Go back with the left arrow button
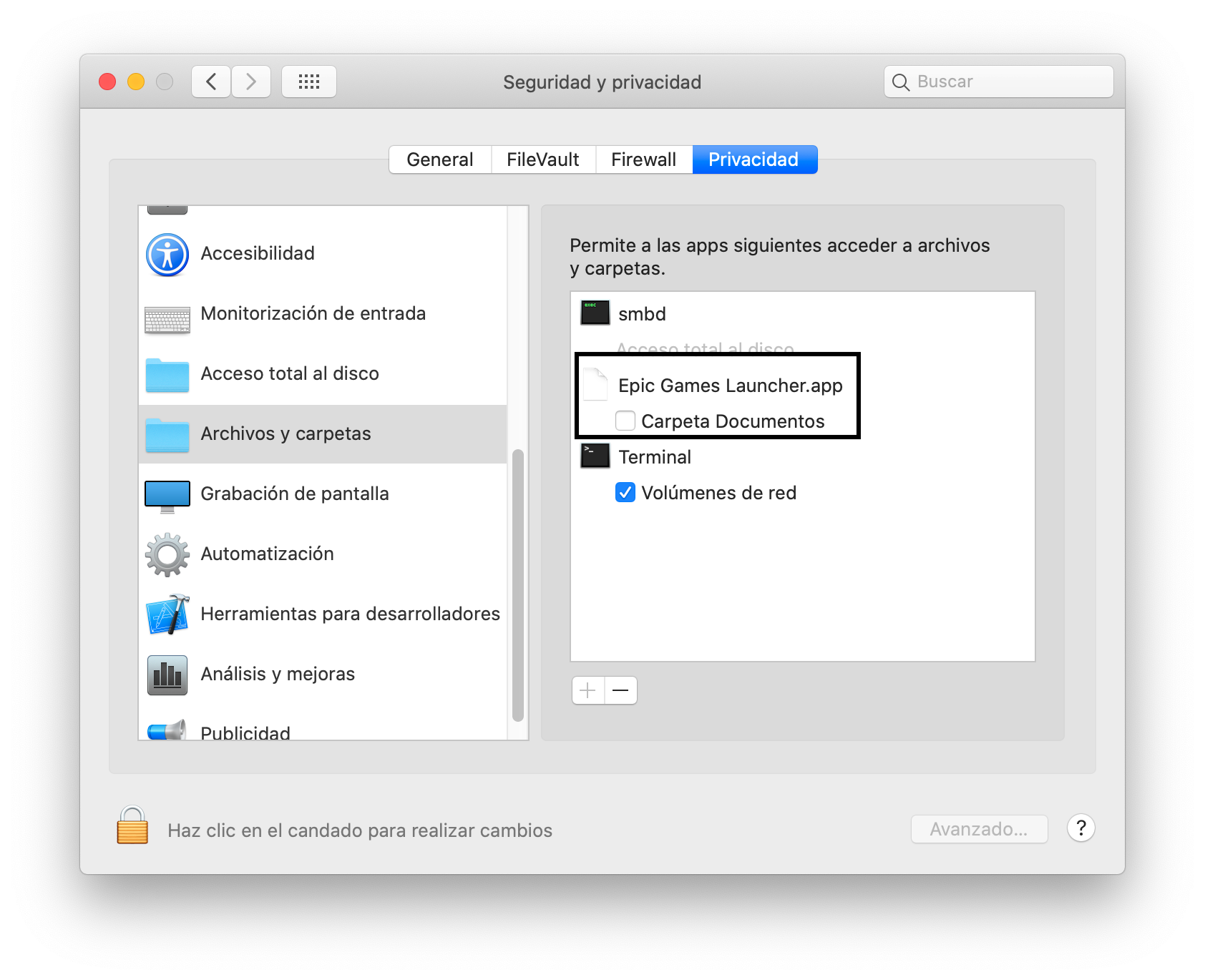Screen dimensions: 1205x980 click(x=211, y=82)
